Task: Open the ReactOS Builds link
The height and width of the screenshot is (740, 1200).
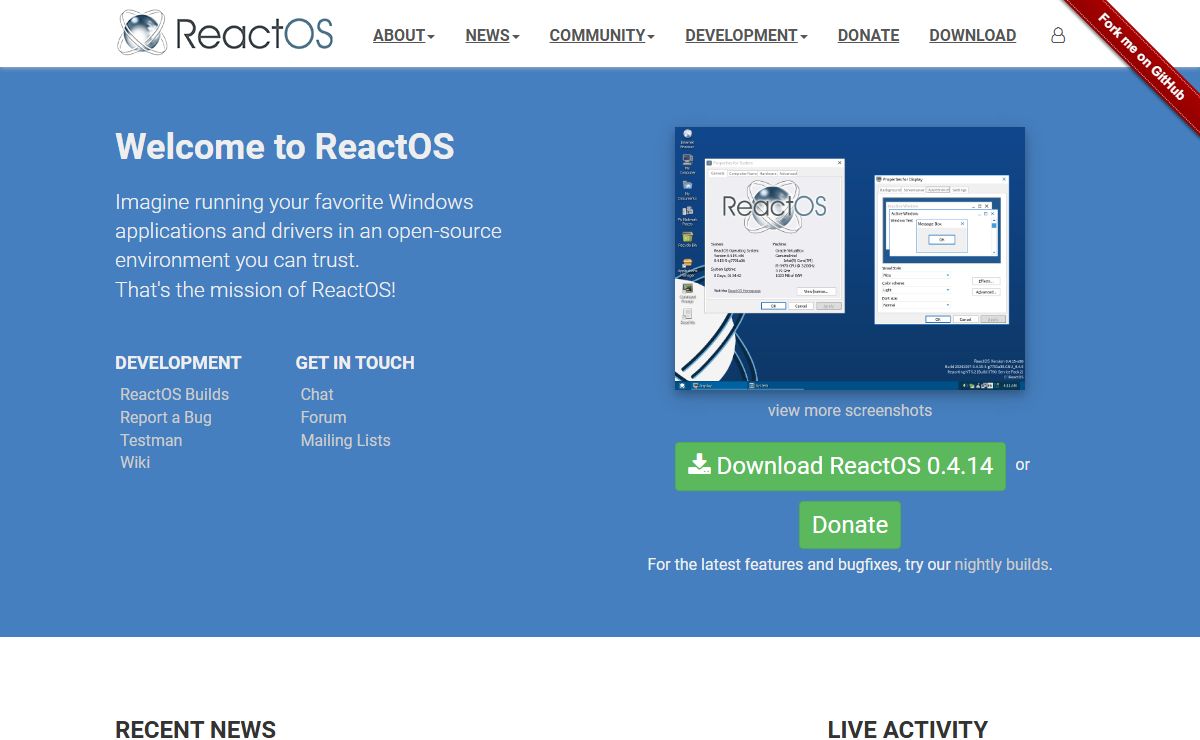Action: pos(174,394)
